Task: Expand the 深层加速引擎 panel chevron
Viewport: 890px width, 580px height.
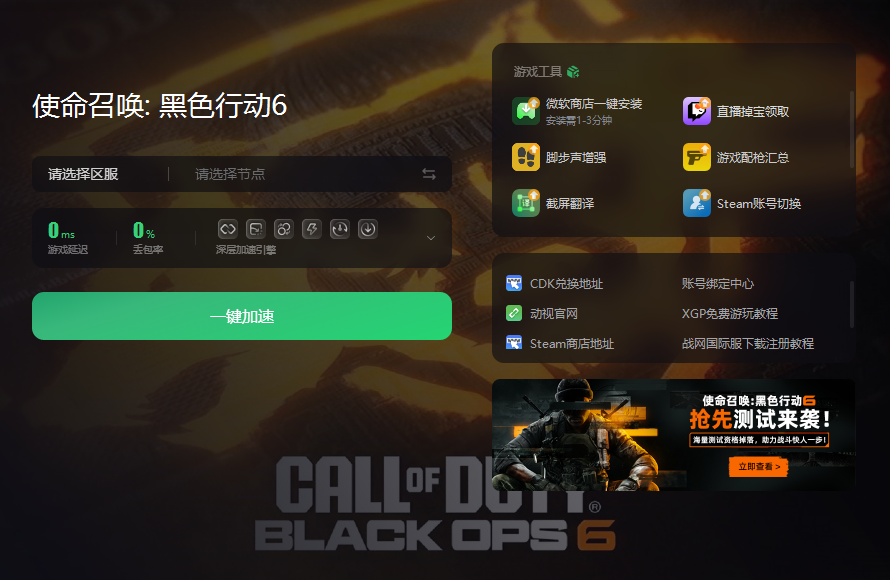Action: pos(431,238)
